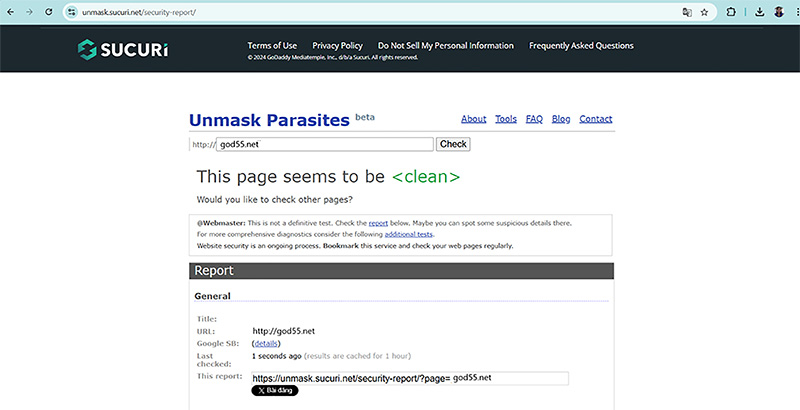Image resolution: width=800 pixels, height=410 pixels.
Task: Follow the report link in webmaster note
Action: pos(378,223)
